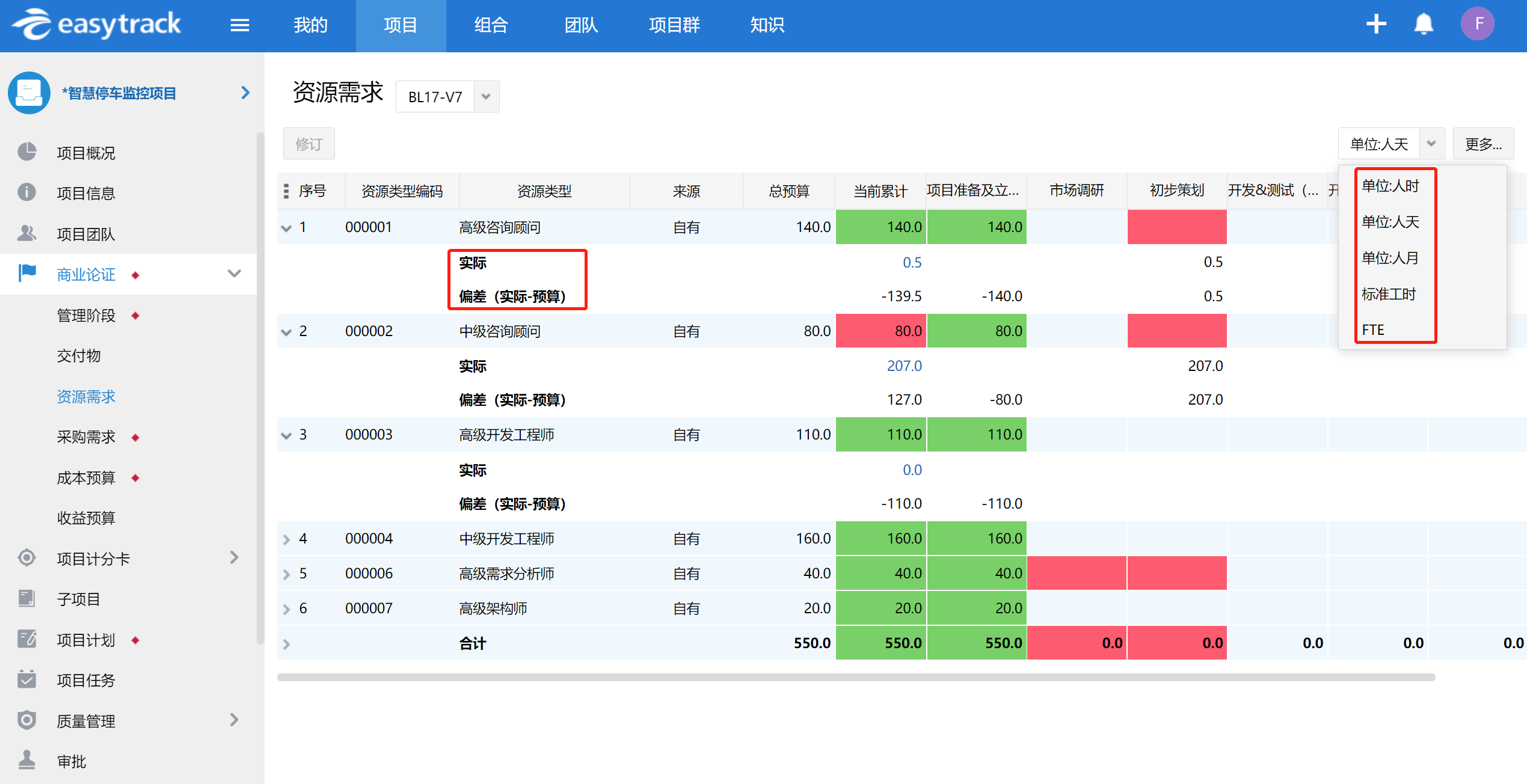Collapse row 1 高级咨询顾问

click(x=286, y=228)
